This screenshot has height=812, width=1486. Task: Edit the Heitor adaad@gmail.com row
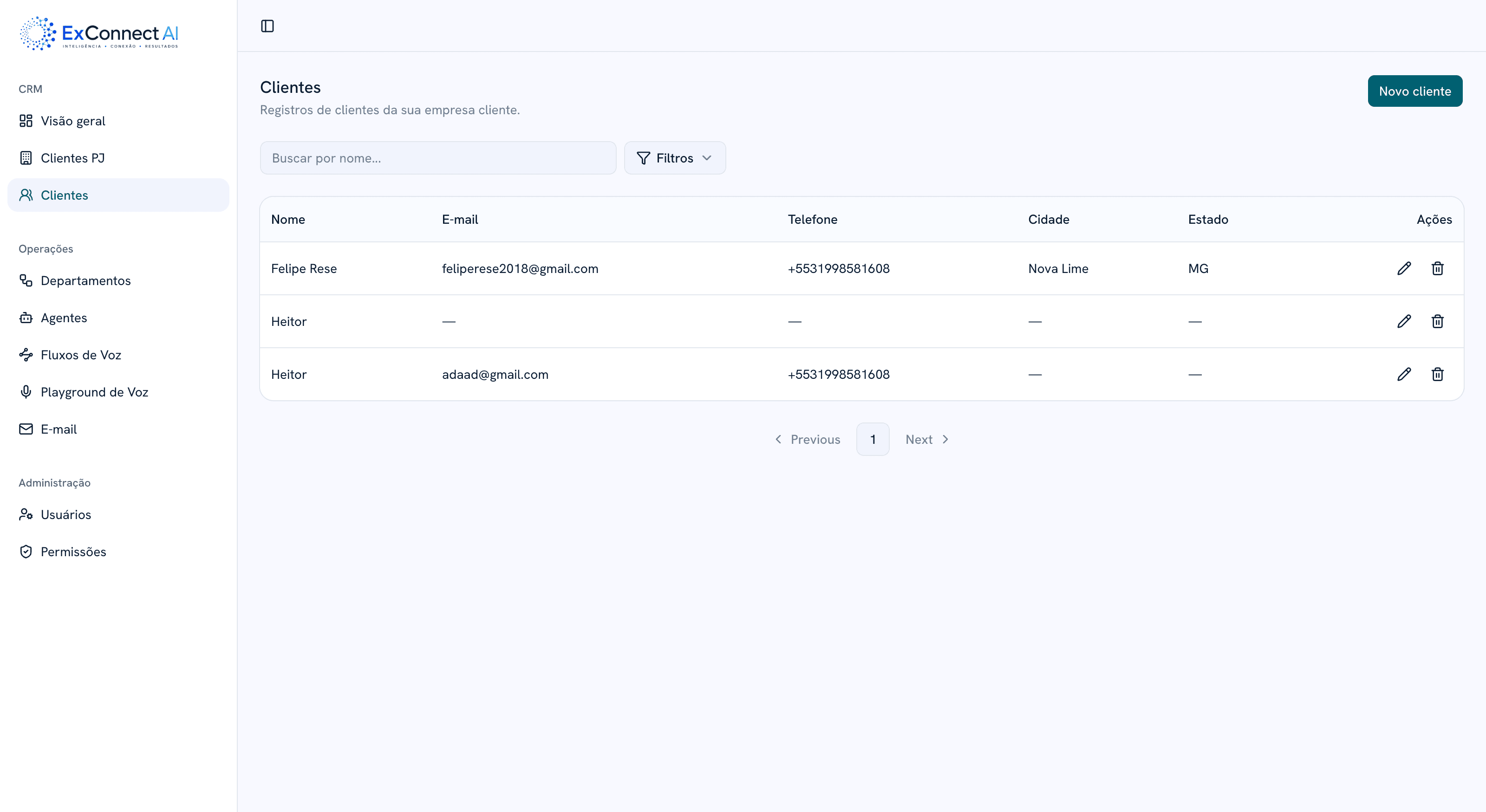click(x=1404, y=374)
